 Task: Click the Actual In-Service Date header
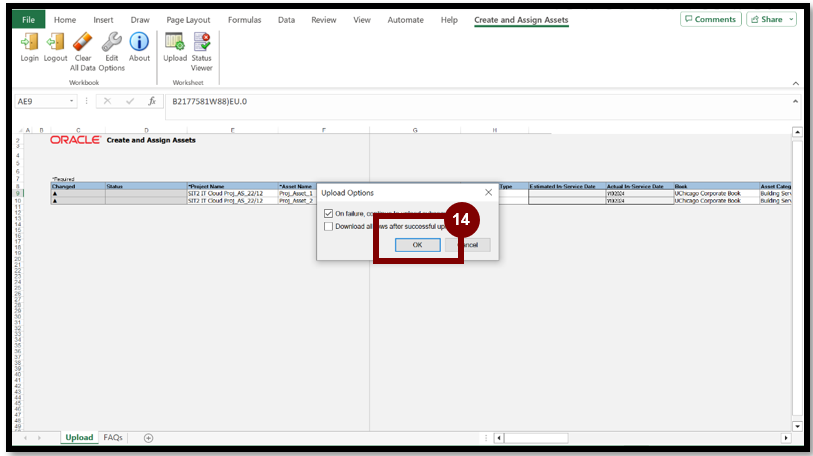coord(639,186)
